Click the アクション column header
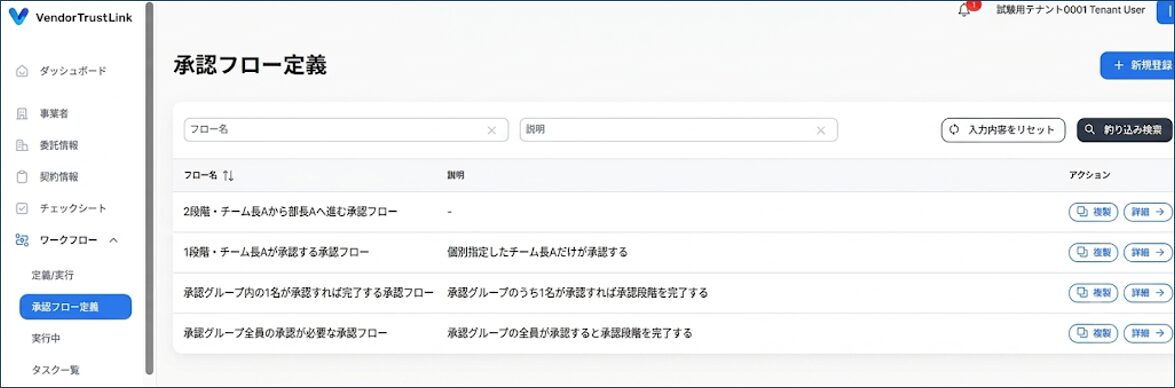The image size is (1175, 388). 1090,175
